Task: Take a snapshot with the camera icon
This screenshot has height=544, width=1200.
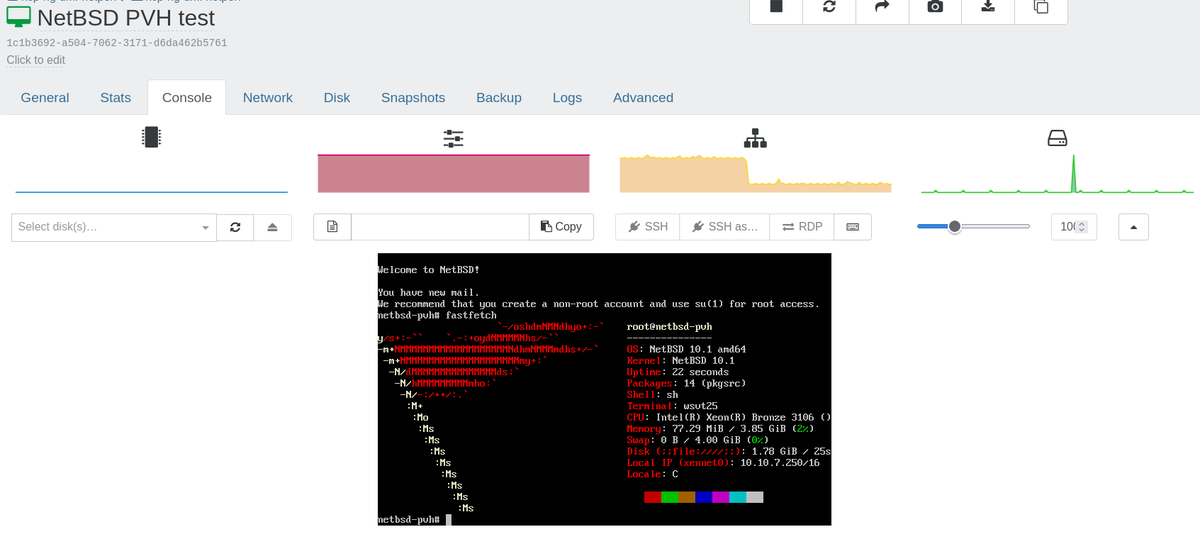Action: tap(935, 6)
